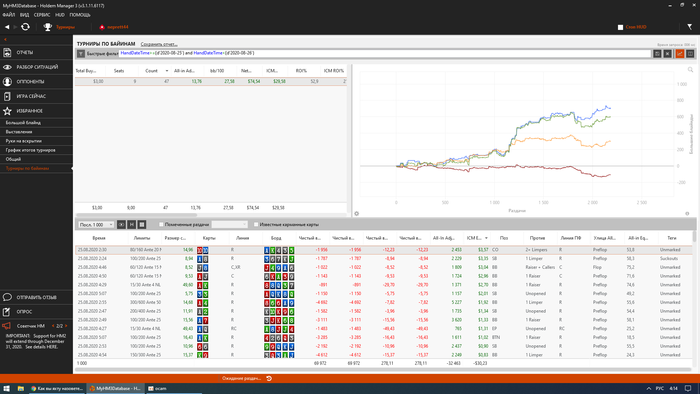Select the negrett44 player icon

pyautogui.click(x=102, y=27)
